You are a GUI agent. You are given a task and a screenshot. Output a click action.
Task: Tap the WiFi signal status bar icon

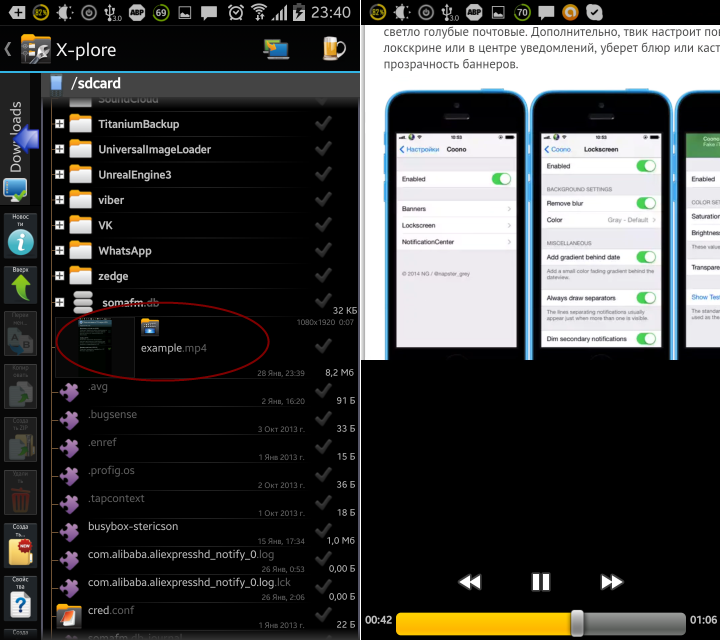click(259, 12)
